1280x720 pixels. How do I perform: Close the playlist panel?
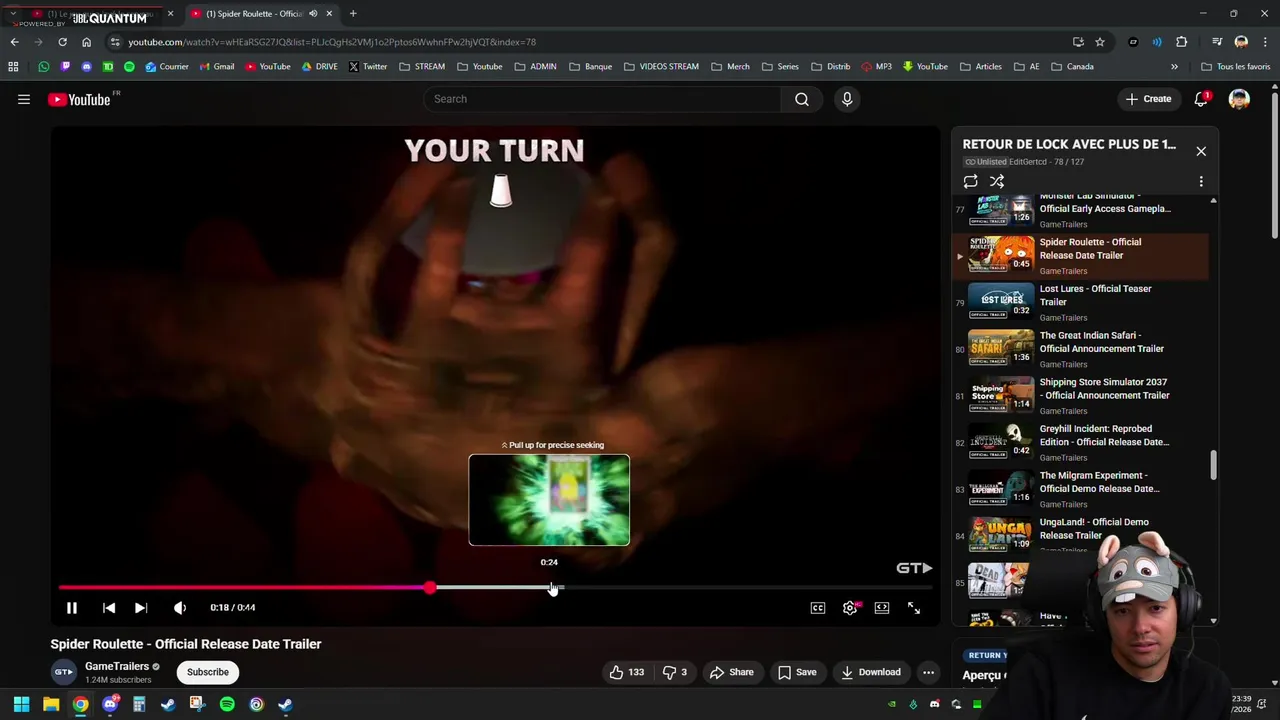1201,151
